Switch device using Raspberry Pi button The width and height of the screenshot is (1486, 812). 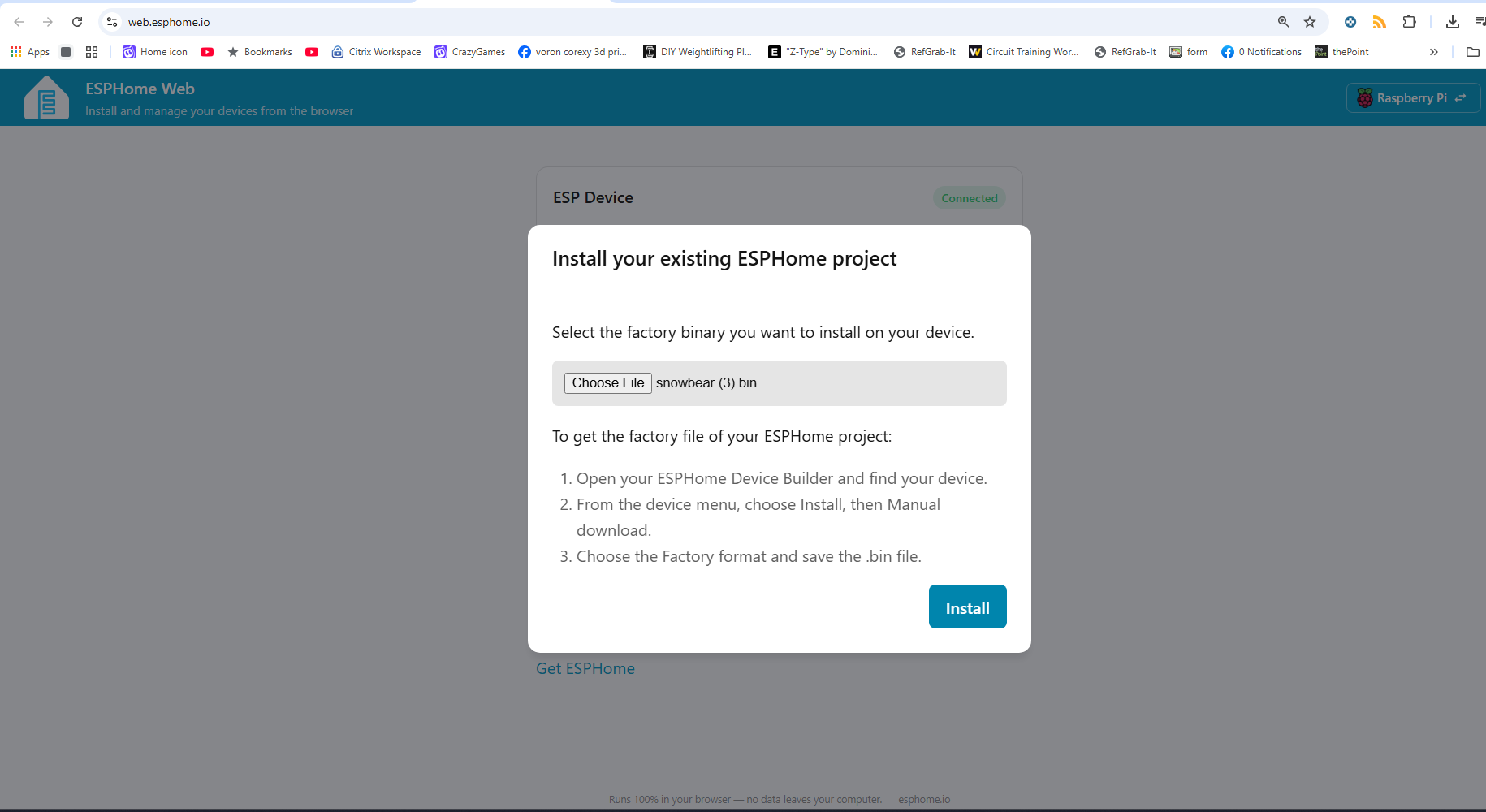click(1413, 98)
